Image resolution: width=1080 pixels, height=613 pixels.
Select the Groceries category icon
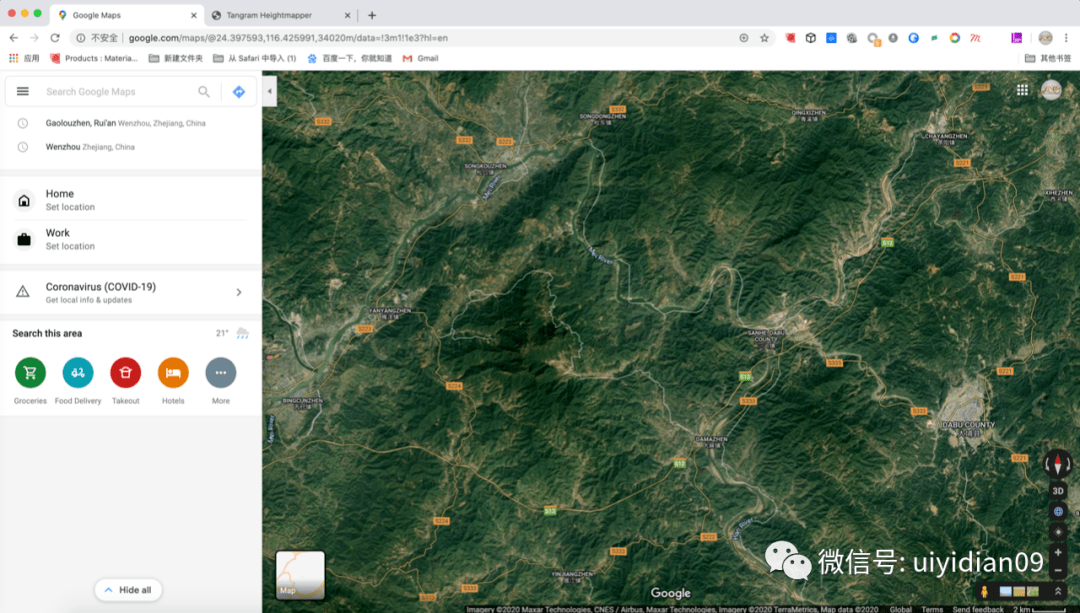pyautogui.click(x=30, y=372)
